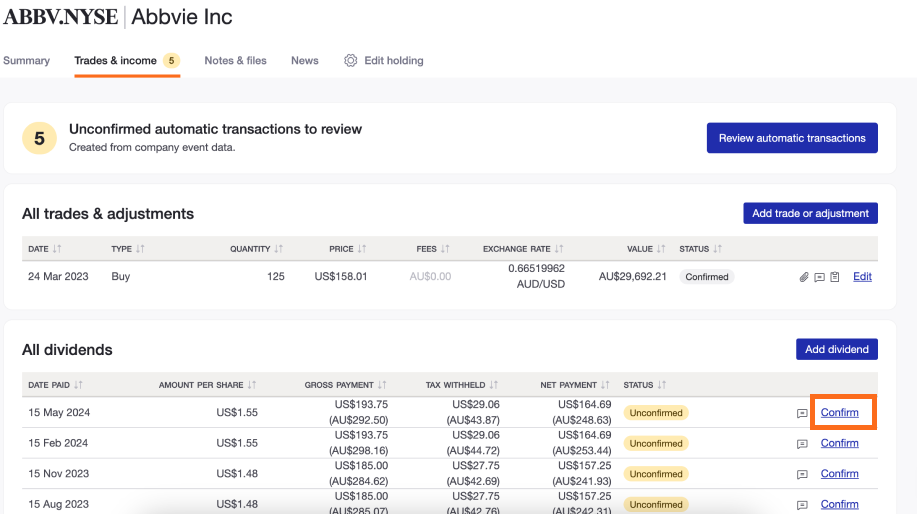917x514 pixels.
Task: Click the AU$0.00 fees cell
Action: [x=430, y=277]
